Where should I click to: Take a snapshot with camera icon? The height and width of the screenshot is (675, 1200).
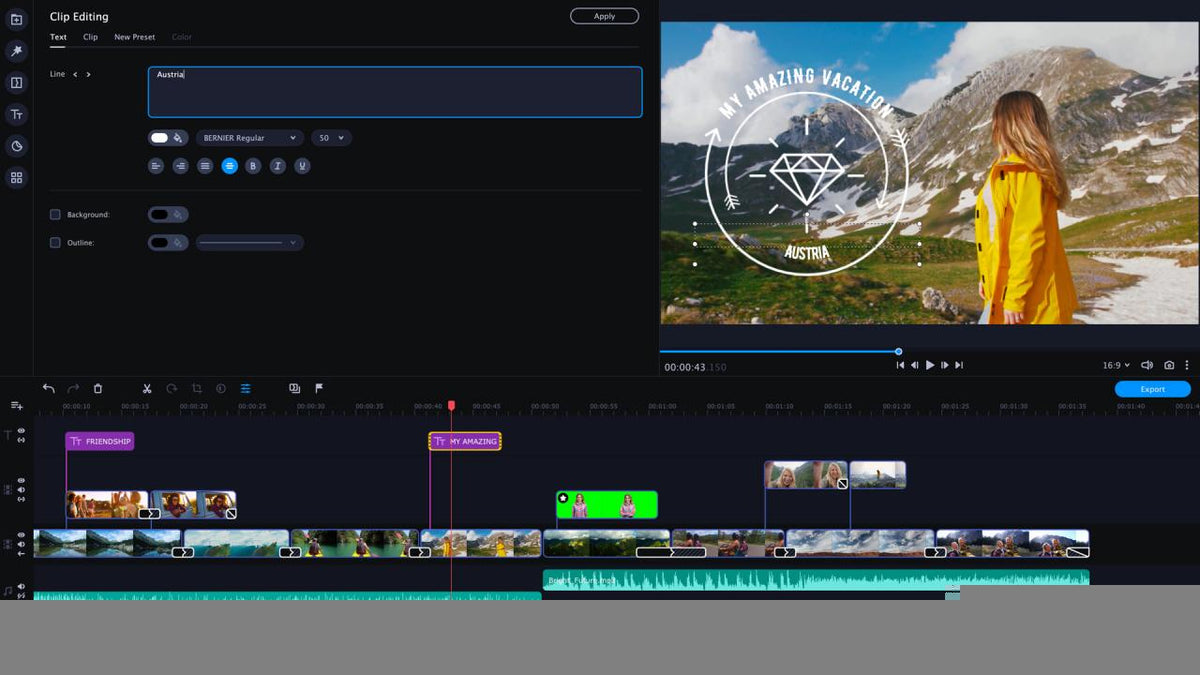coord(1169,365)
